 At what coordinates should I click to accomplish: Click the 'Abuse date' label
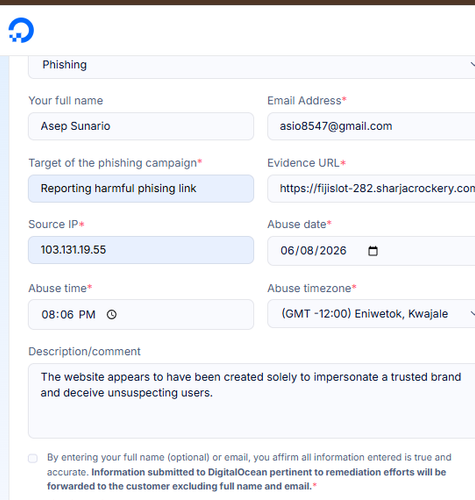click(299, 224)
